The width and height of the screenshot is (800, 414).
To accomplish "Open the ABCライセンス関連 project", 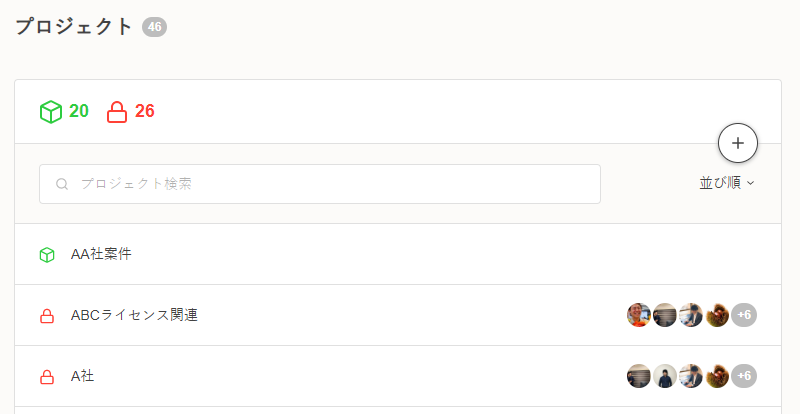I will (x=134, y=315).
